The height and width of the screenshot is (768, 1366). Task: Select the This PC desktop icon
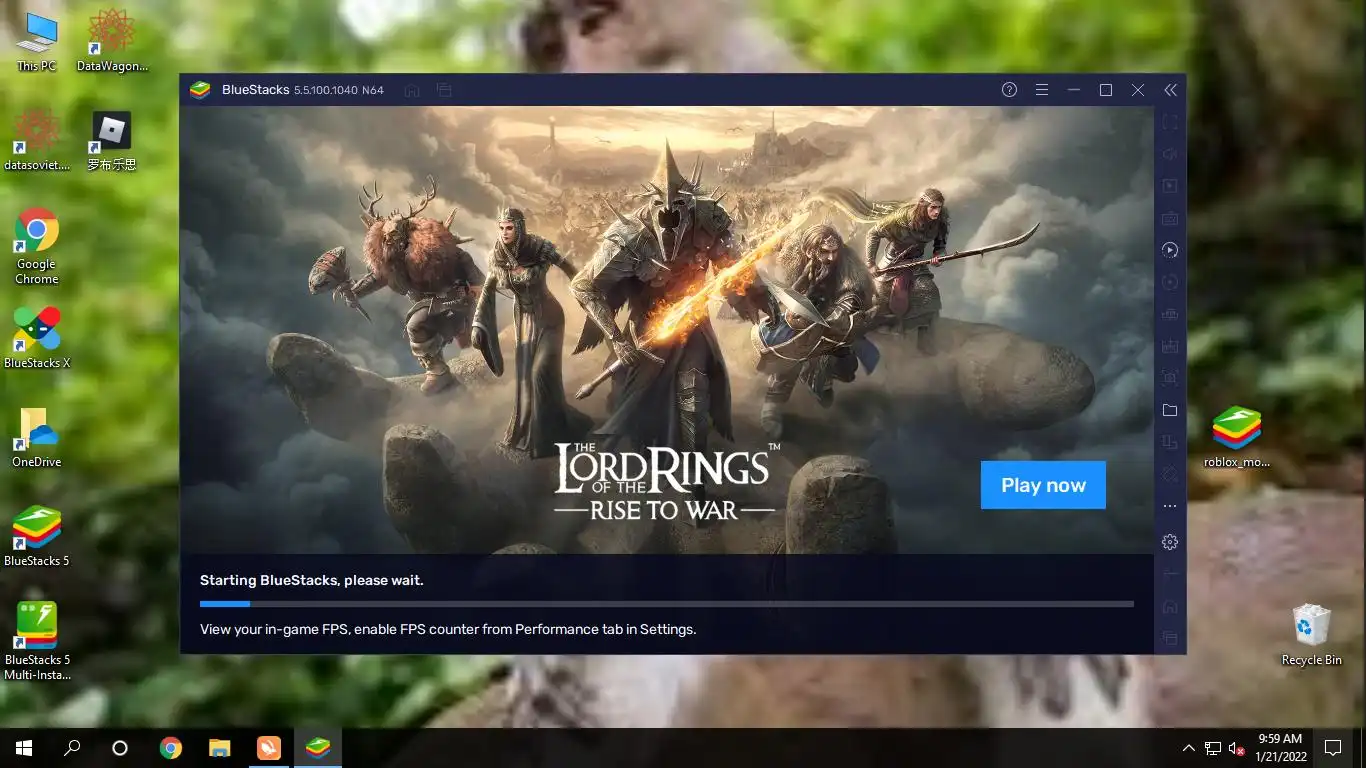(37, 43)
